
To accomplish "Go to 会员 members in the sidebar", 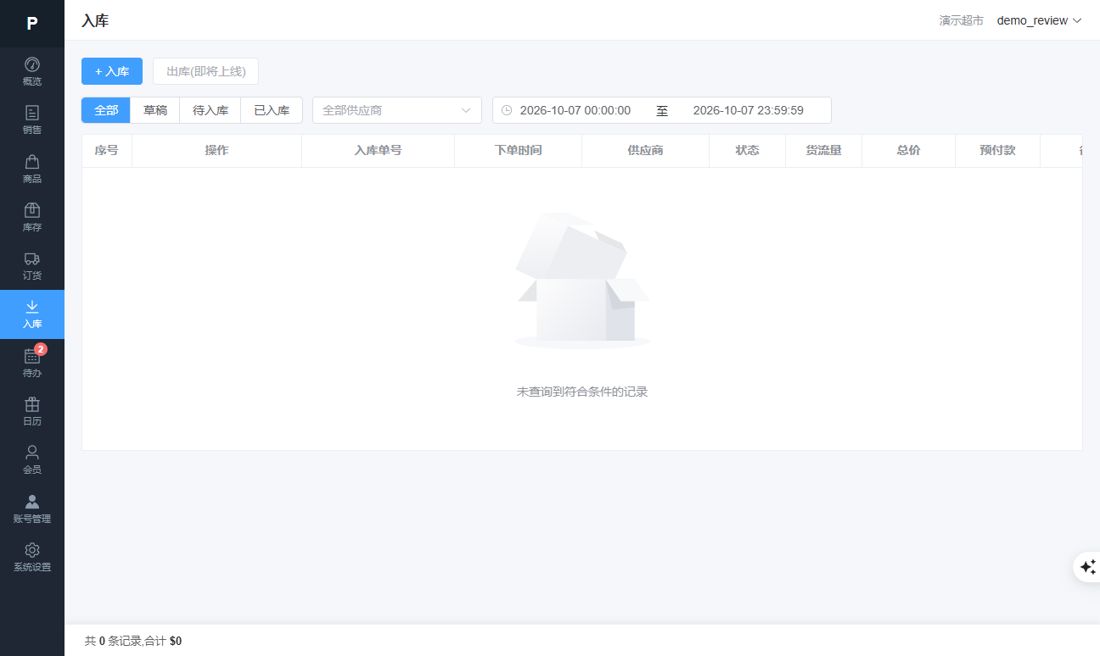I will pyautogui.click(x=32, y=460).
